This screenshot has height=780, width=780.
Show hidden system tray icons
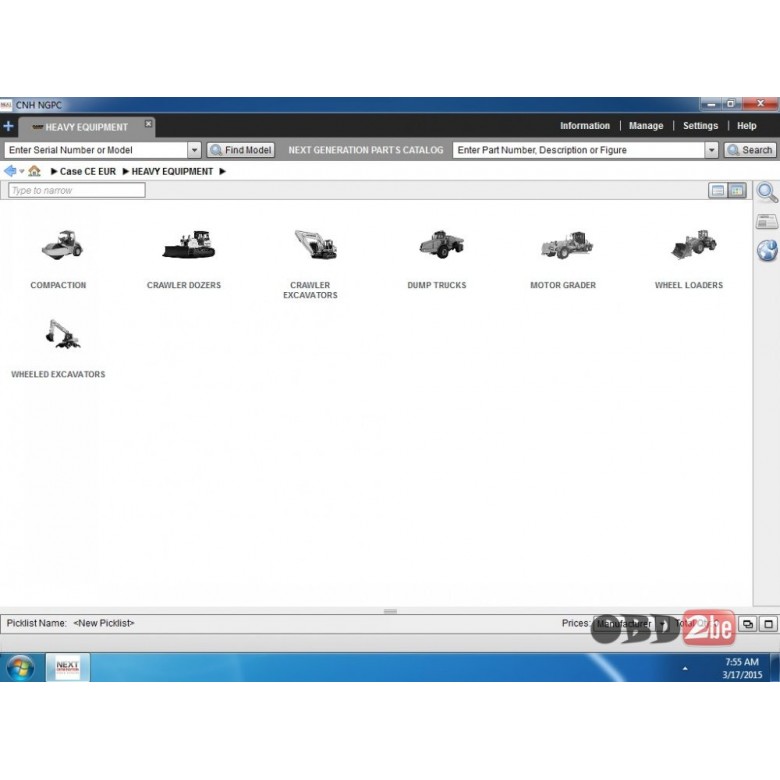[685, 669]
